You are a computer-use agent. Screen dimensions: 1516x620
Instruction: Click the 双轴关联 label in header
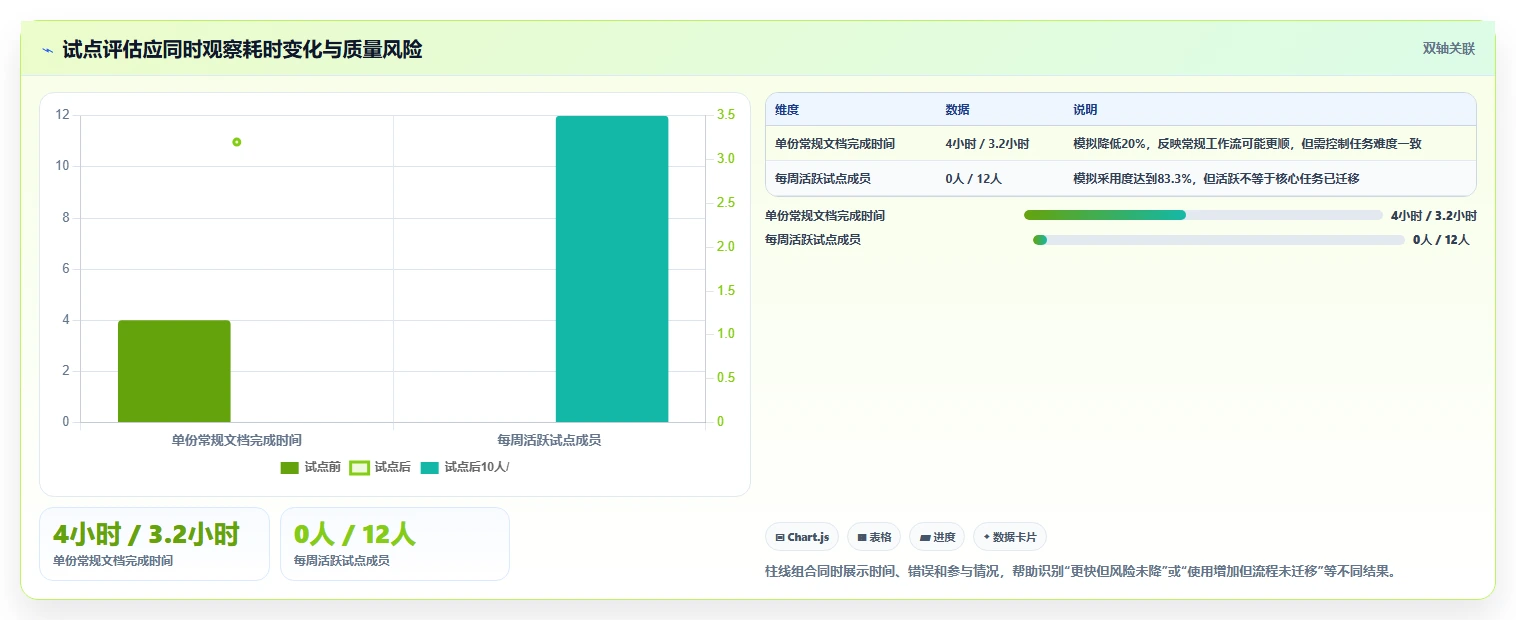click(x=1449, y=48)
